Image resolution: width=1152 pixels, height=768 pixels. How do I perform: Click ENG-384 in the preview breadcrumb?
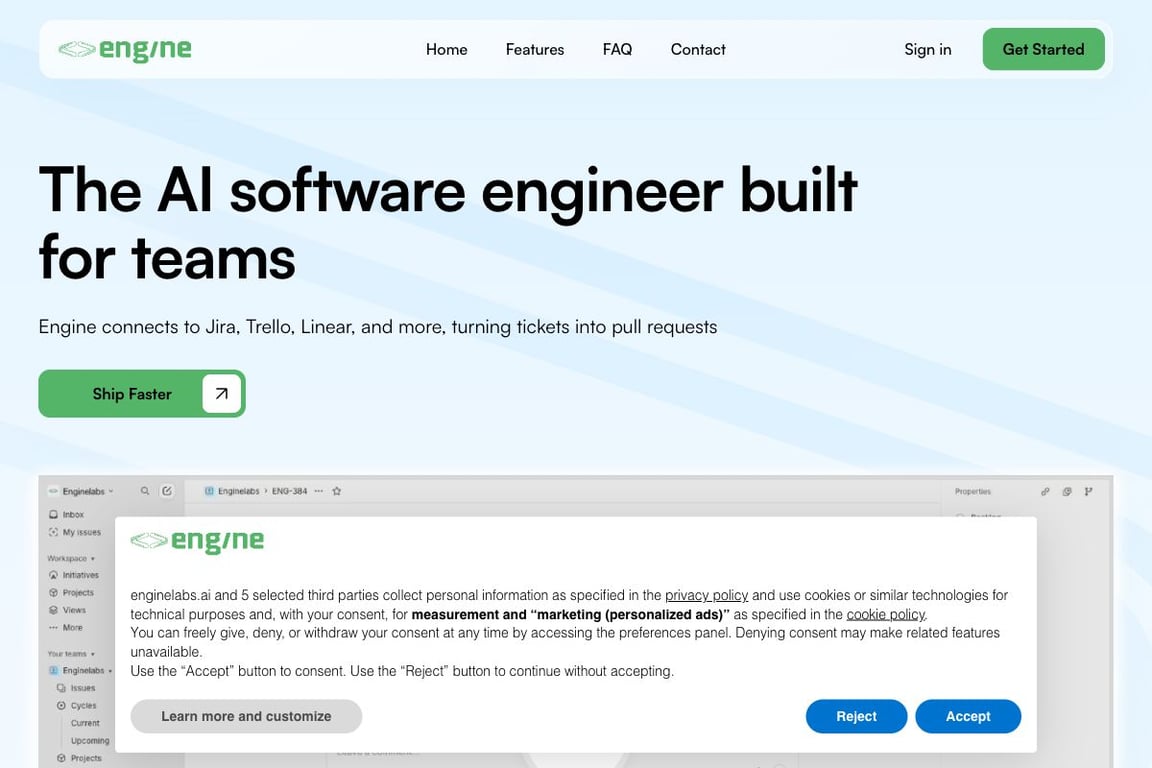click(x=289, y=491)
